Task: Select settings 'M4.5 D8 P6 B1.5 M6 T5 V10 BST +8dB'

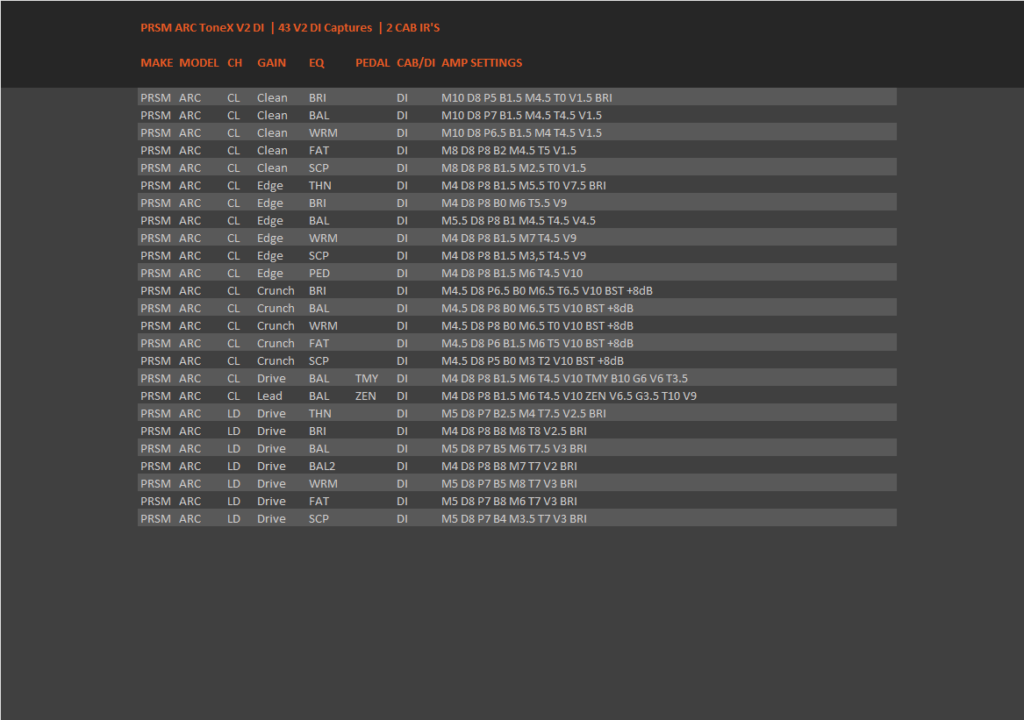Action: pyautogui.click(x=537, y=344)
